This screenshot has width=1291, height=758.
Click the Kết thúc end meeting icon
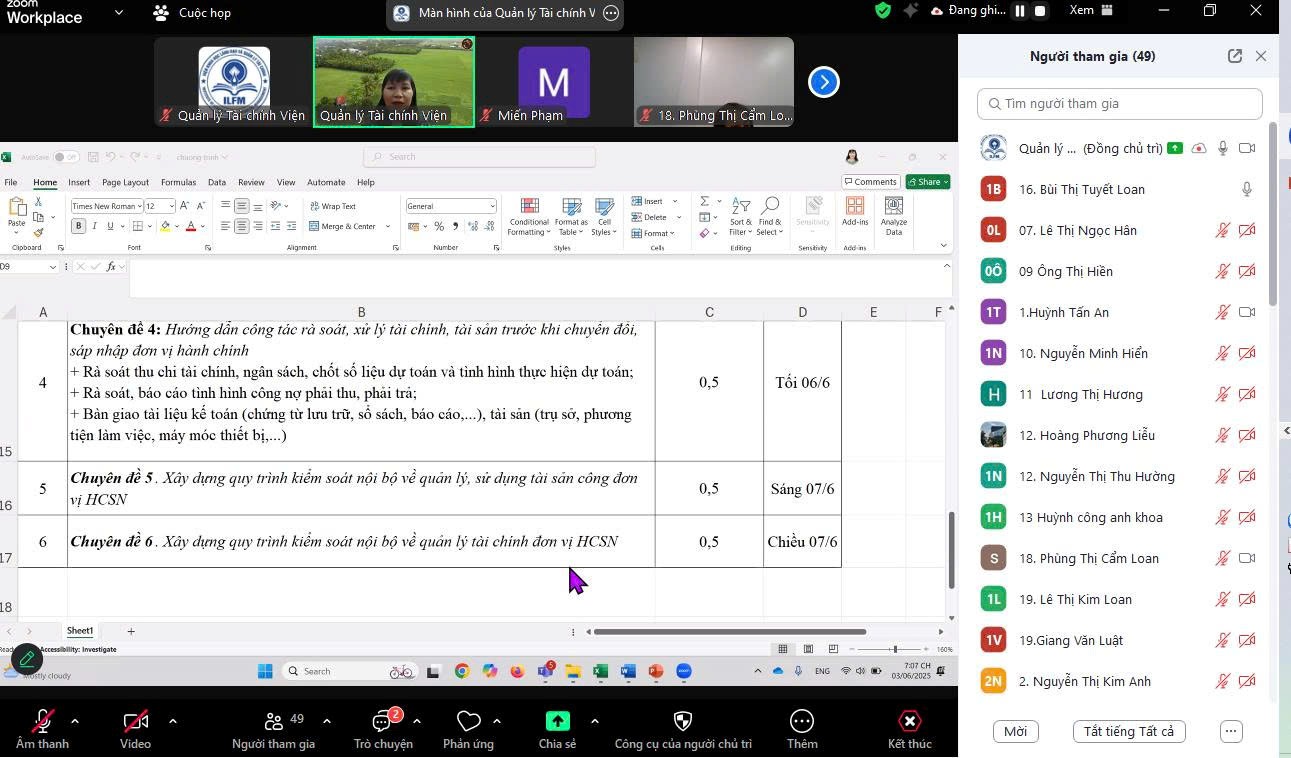click(909, 721)
